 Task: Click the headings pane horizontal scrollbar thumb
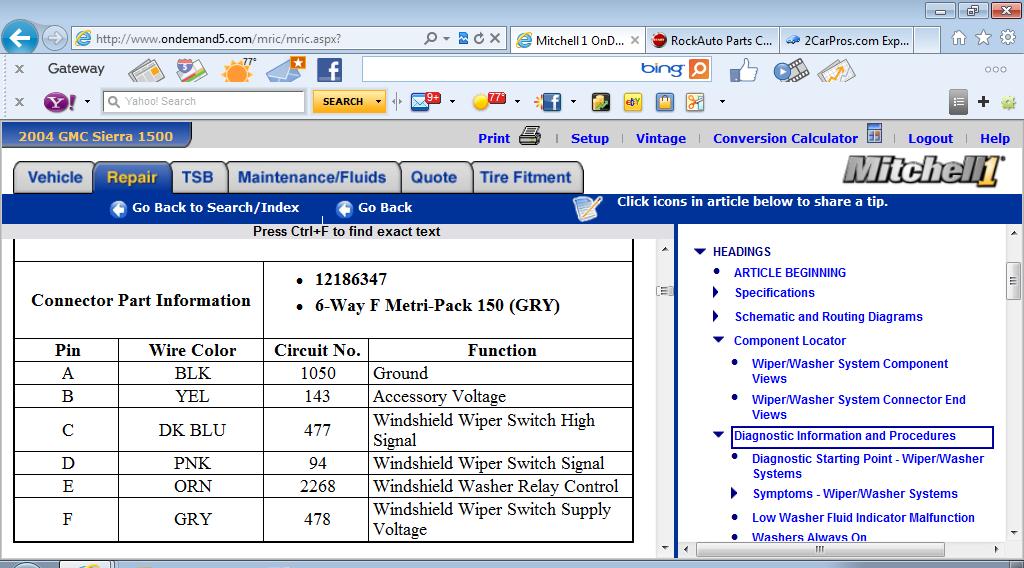(x=820, y=550)
